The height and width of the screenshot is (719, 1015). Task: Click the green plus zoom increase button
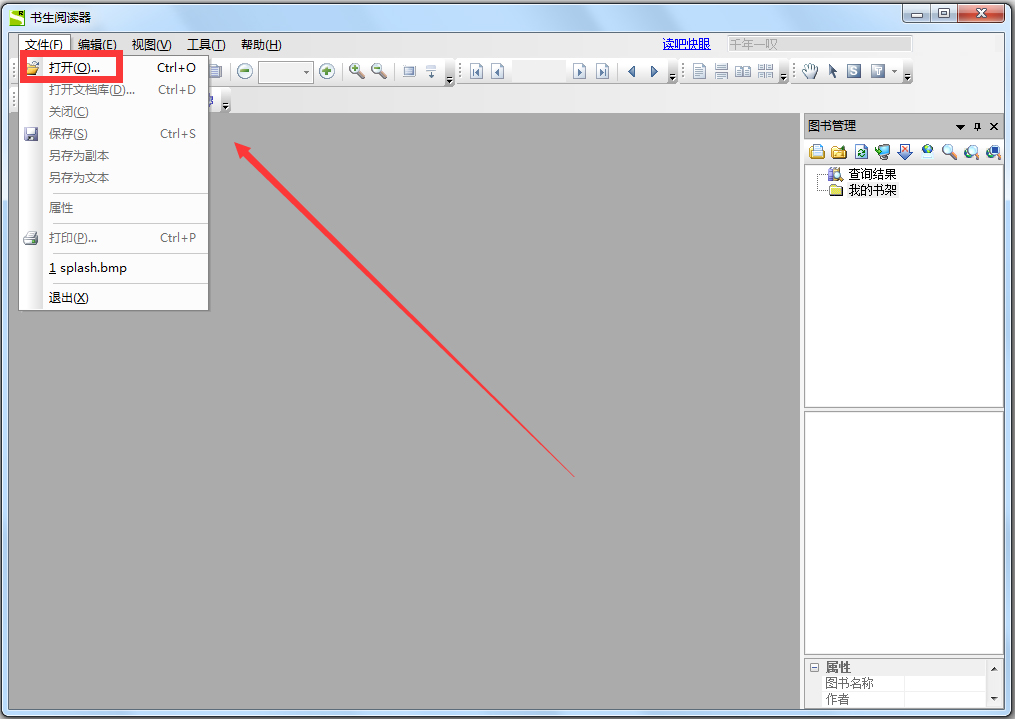pos(326,71)
